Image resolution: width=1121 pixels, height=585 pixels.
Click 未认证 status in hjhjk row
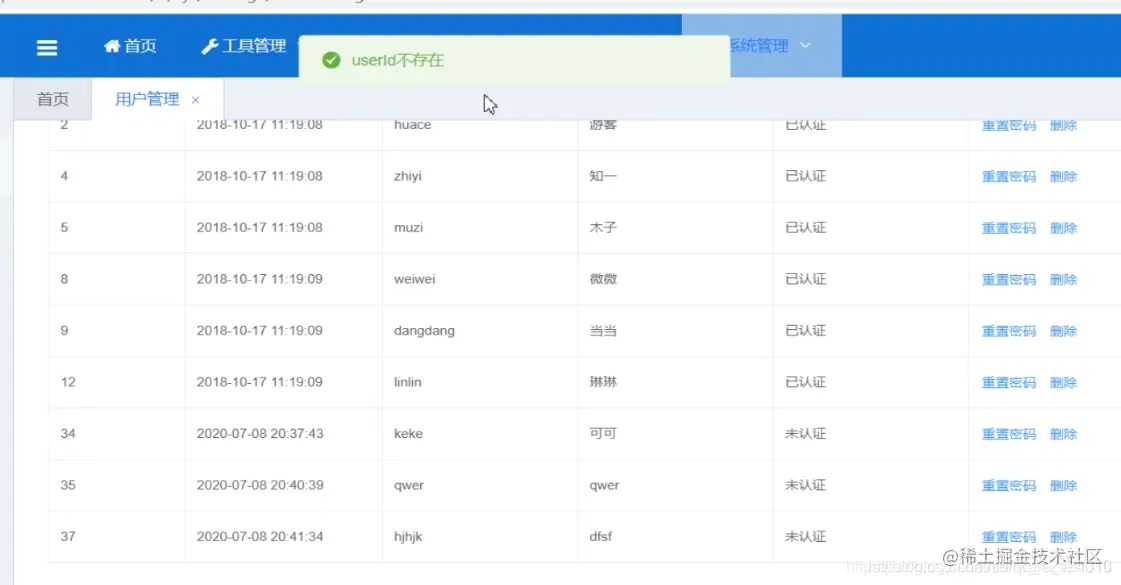(x=806, y=536)
